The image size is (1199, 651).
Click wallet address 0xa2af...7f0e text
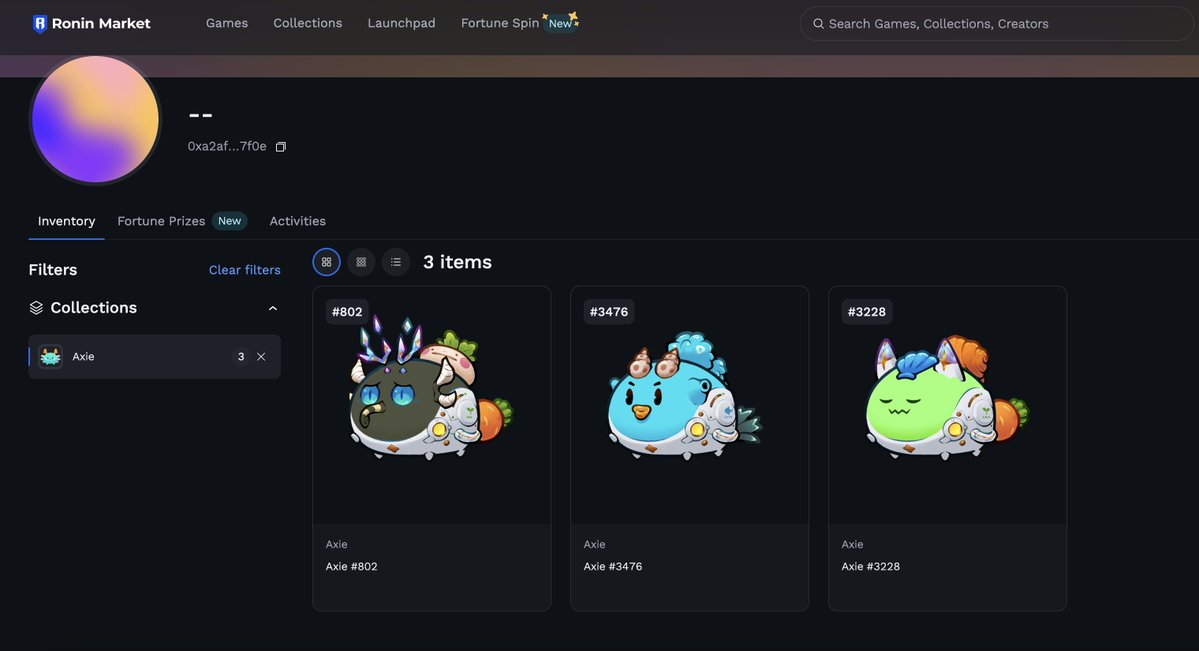227,146
